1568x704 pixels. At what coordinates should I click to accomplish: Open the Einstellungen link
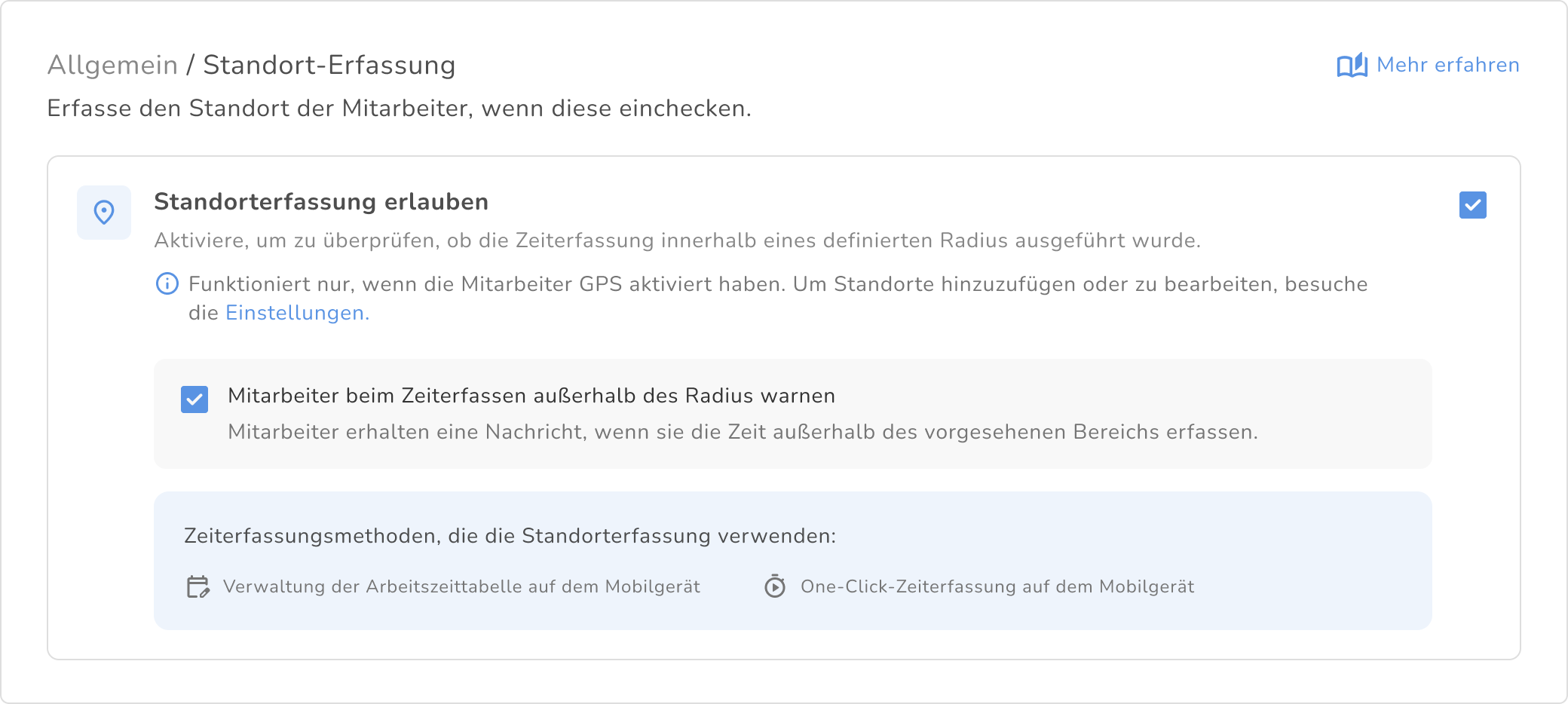[x=298, y=313]
